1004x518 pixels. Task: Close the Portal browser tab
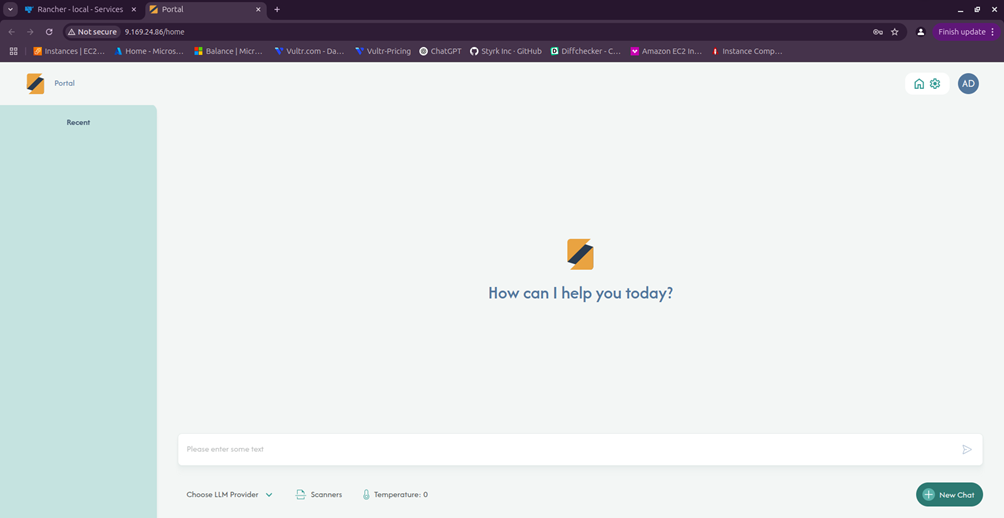coord(259,10)
